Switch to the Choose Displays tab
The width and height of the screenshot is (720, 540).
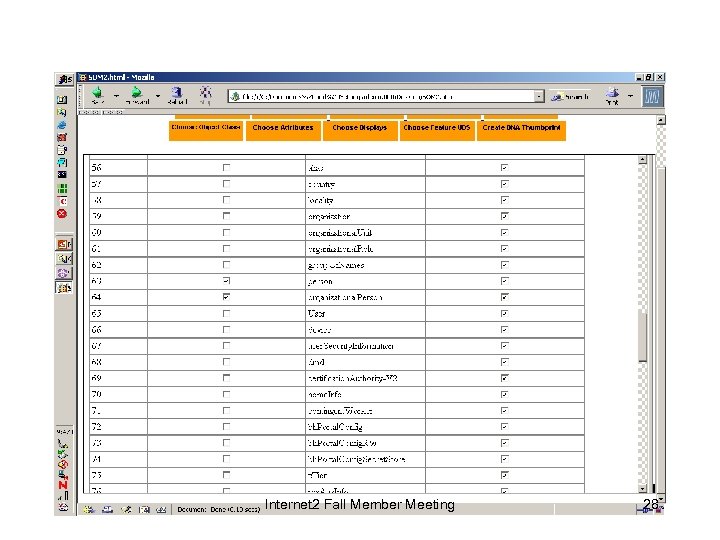(x=360, y=130)
